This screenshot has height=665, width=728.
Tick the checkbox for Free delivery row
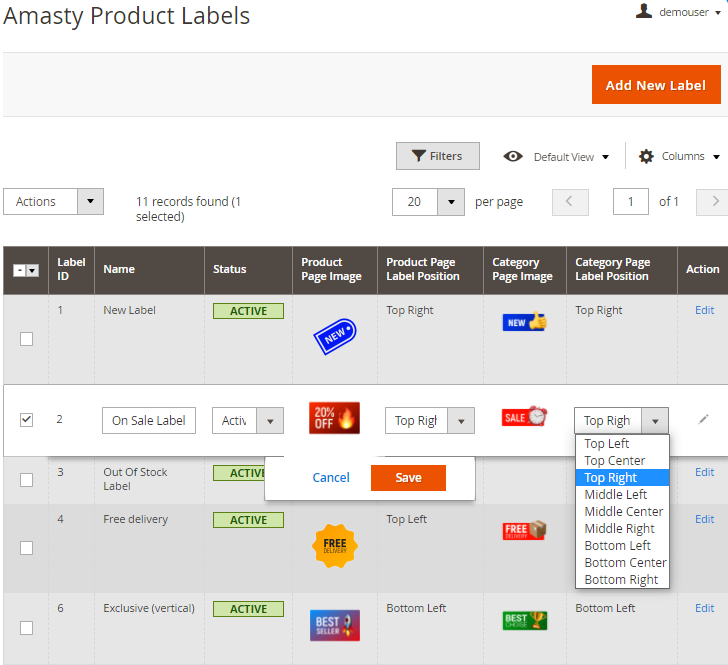pyautogui.click(x=27, y=548)
